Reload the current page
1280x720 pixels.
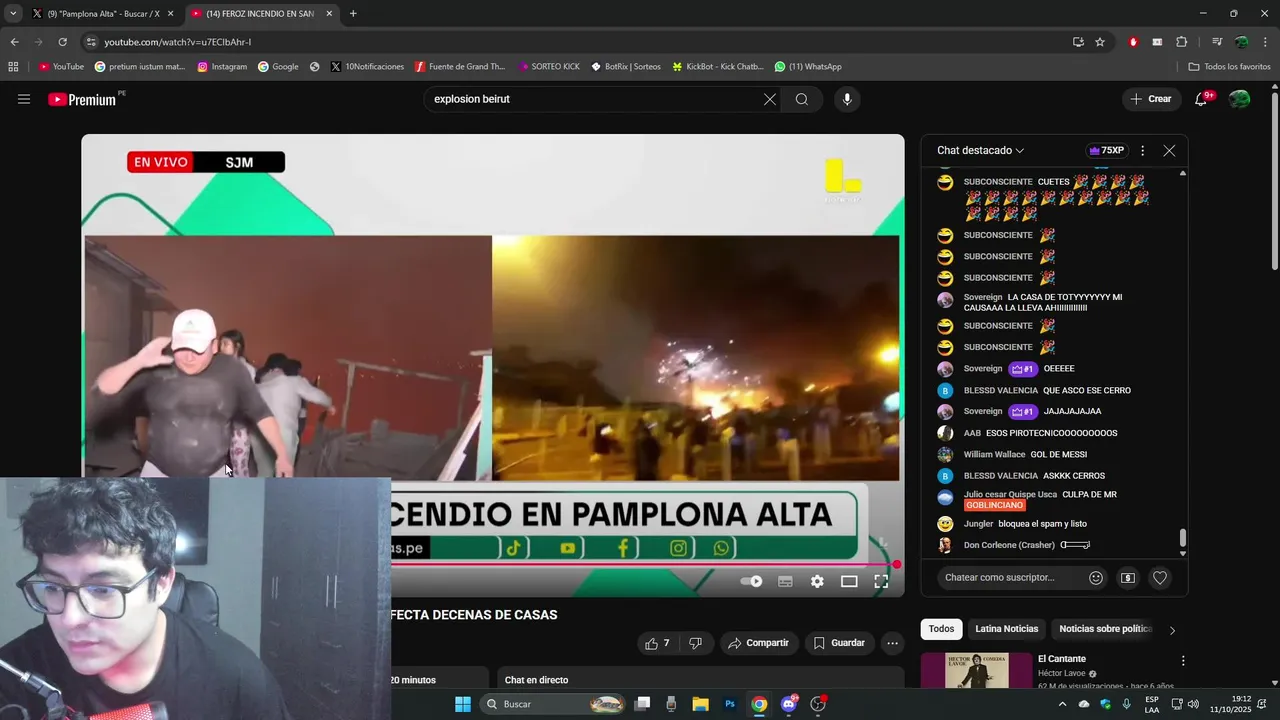62,42
